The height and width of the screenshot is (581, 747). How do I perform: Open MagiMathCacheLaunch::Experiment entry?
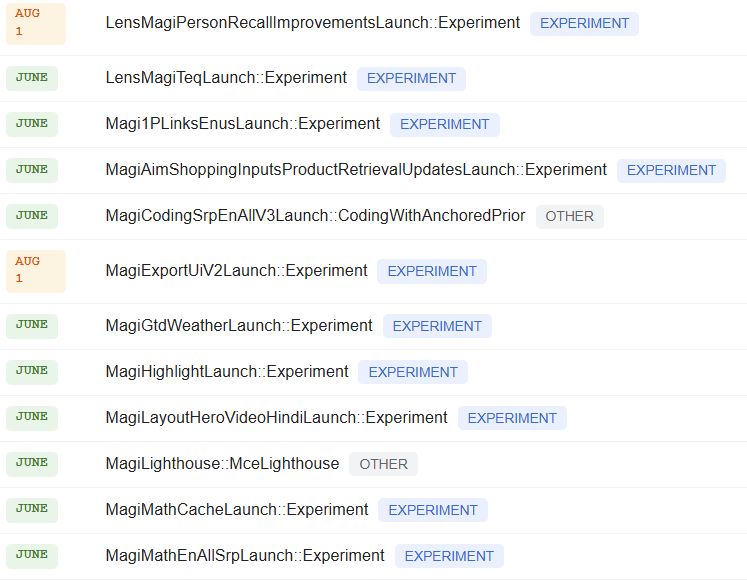[237, 510]
